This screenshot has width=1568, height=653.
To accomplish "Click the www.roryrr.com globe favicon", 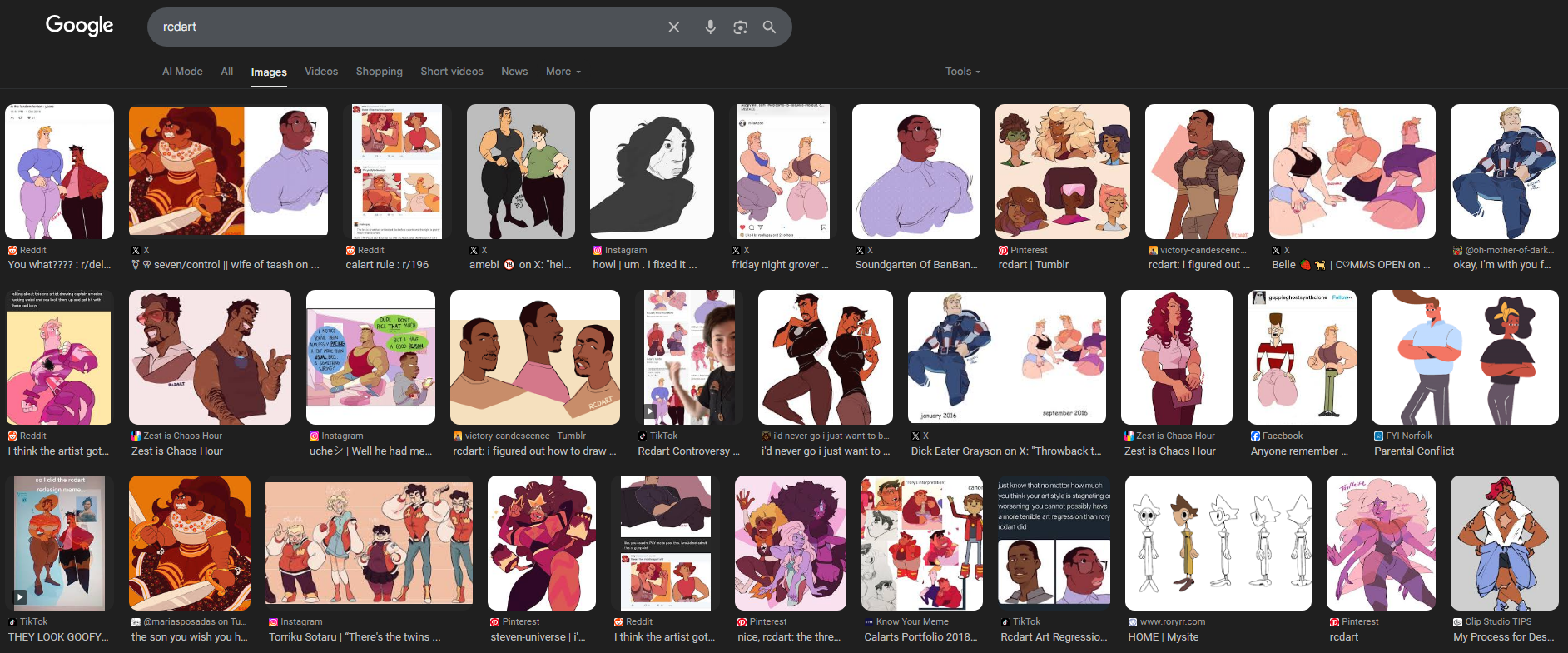I will tap(1133, 621).
